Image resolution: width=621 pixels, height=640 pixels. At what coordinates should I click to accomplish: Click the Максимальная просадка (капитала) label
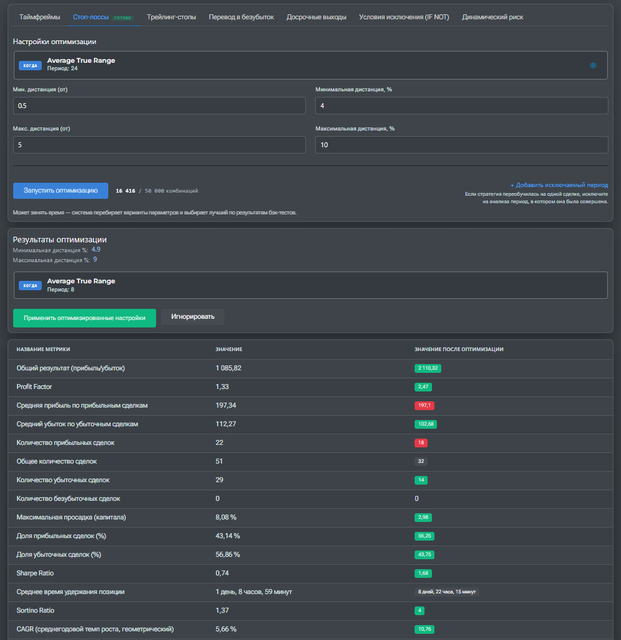click(71, 518)
